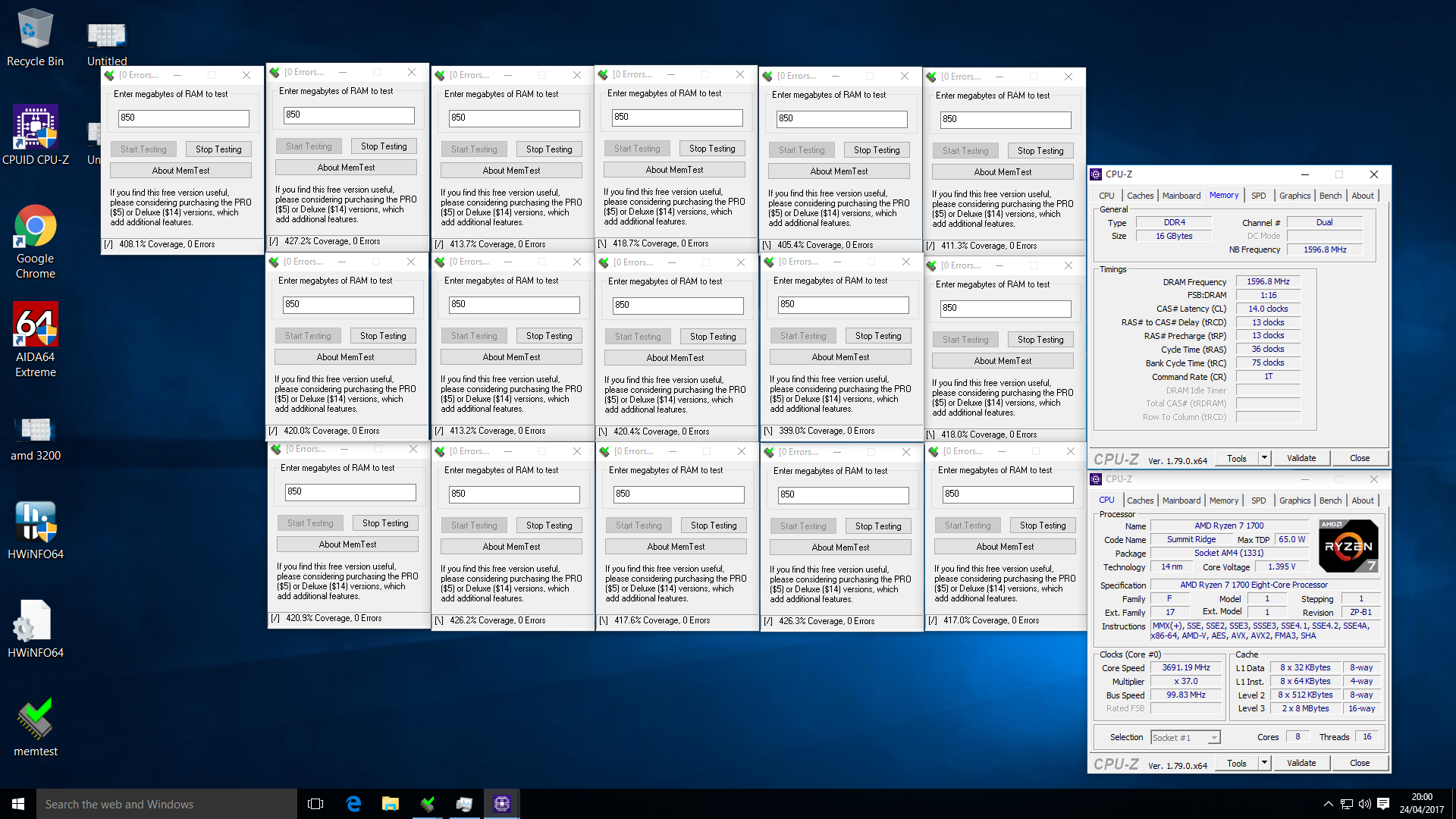
Task: Stop Testing in window showing 417.6% Coverage
Action: [x=714, y=526]
